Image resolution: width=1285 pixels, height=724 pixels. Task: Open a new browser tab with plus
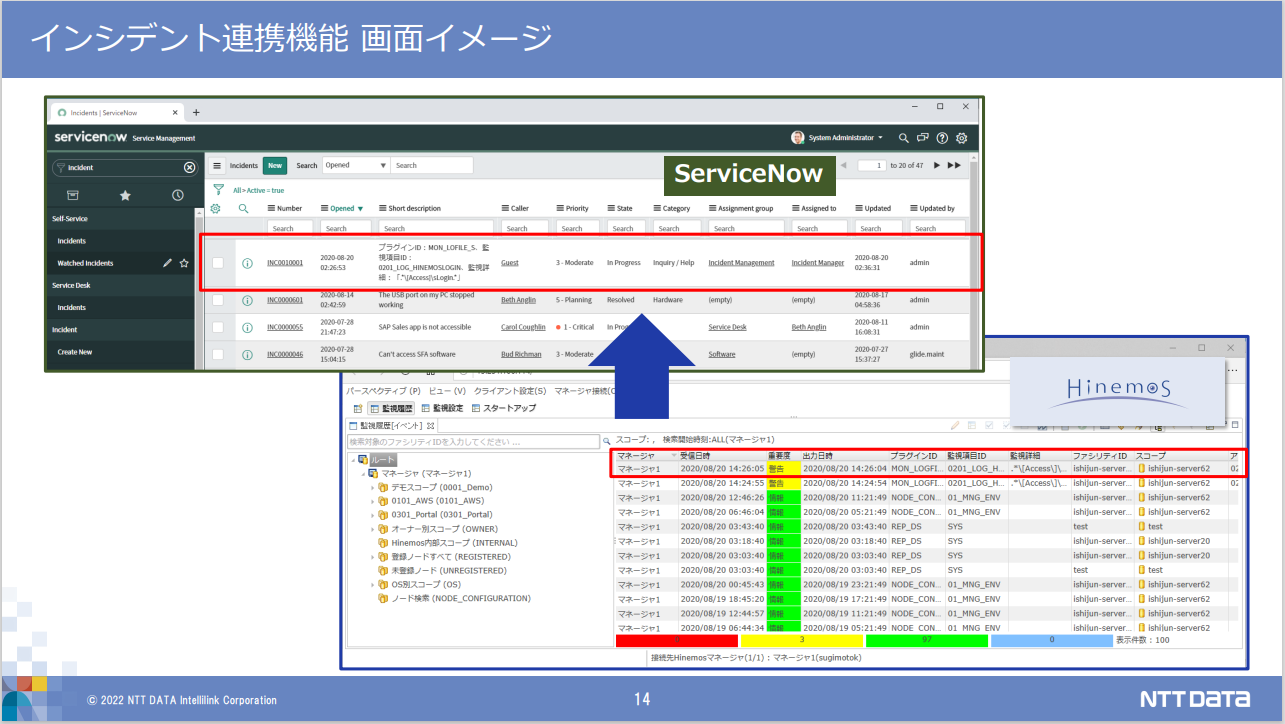tap(196, 112)
